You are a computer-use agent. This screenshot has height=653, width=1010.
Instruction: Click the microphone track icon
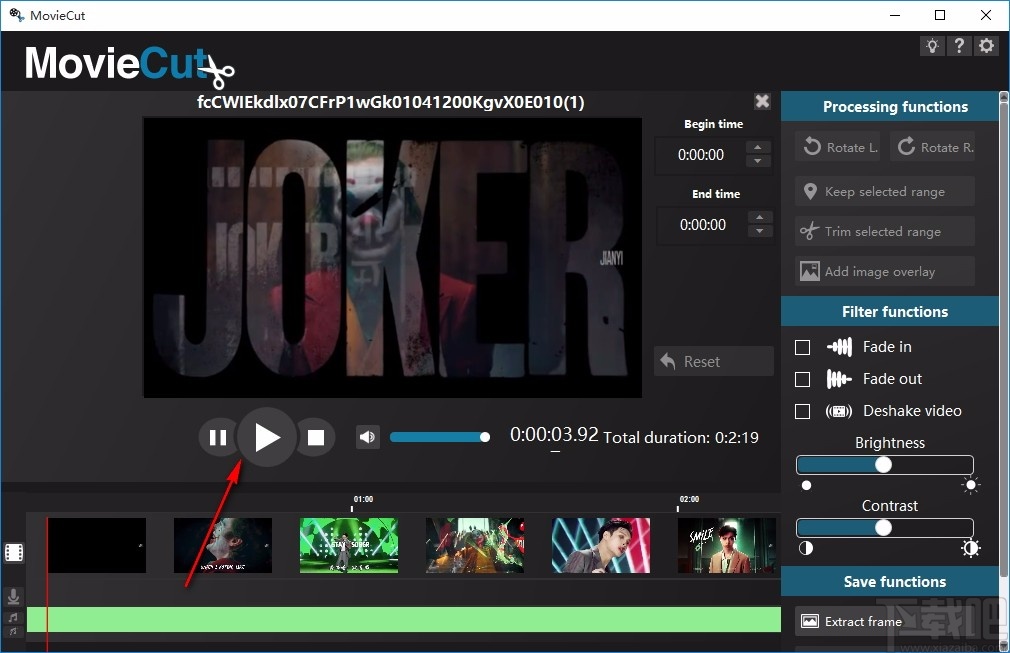pyautogui.click(x=13, y=597)
